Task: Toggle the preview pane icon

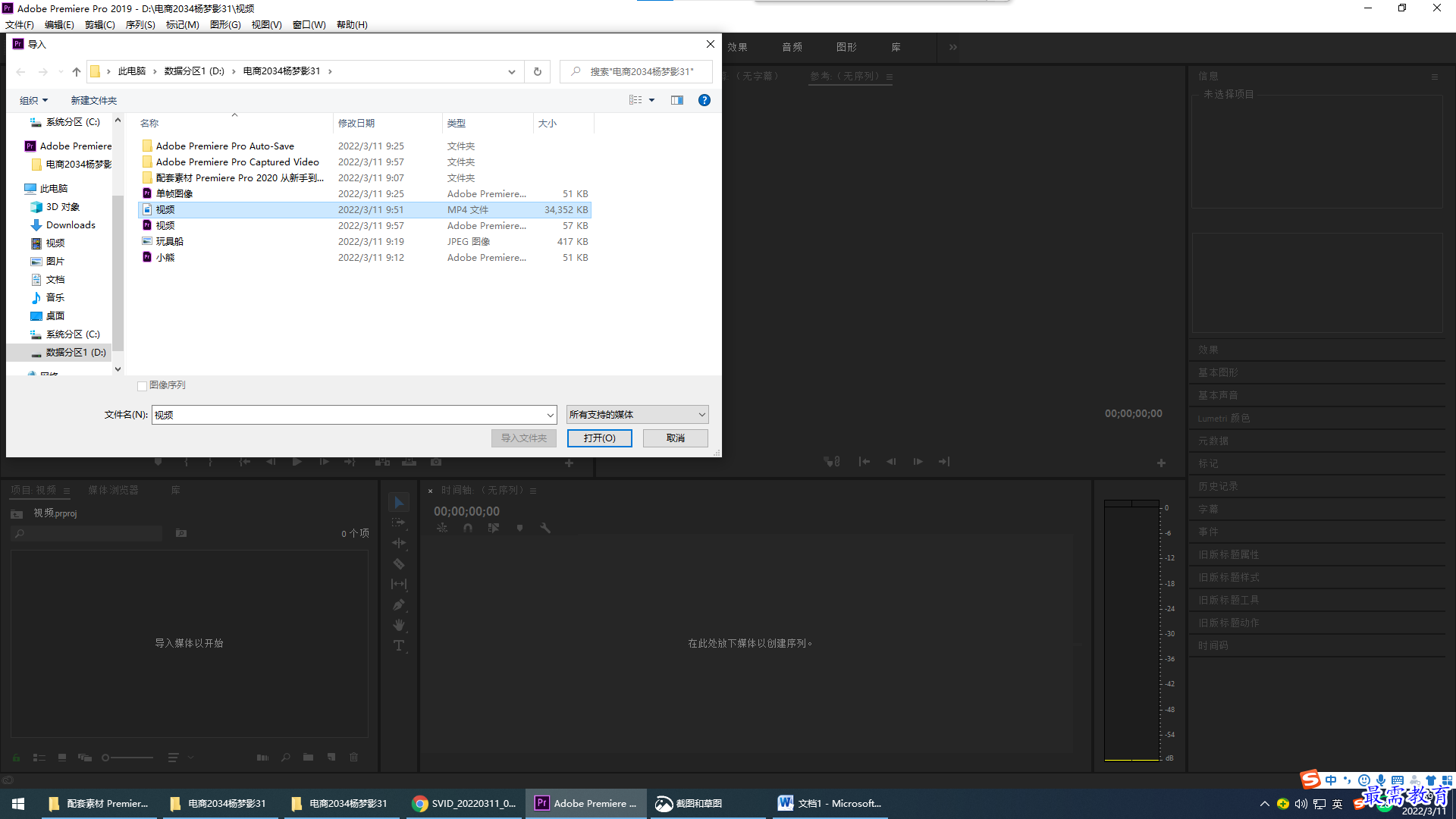Action: point(677,100)
